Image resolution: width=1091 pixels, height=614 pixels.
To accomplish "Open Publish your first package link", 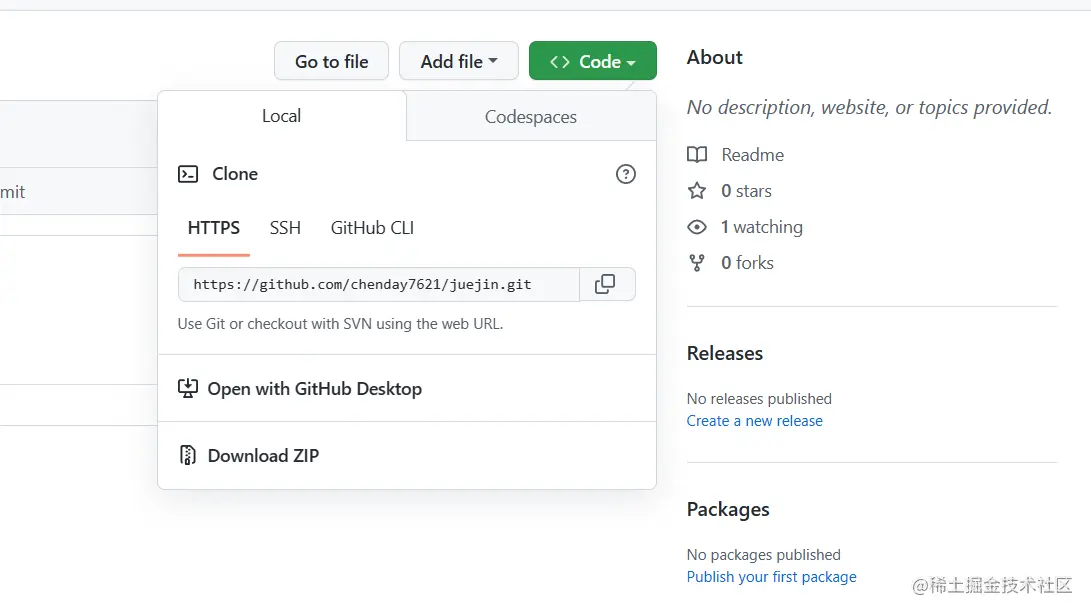I will click(771, 577).
